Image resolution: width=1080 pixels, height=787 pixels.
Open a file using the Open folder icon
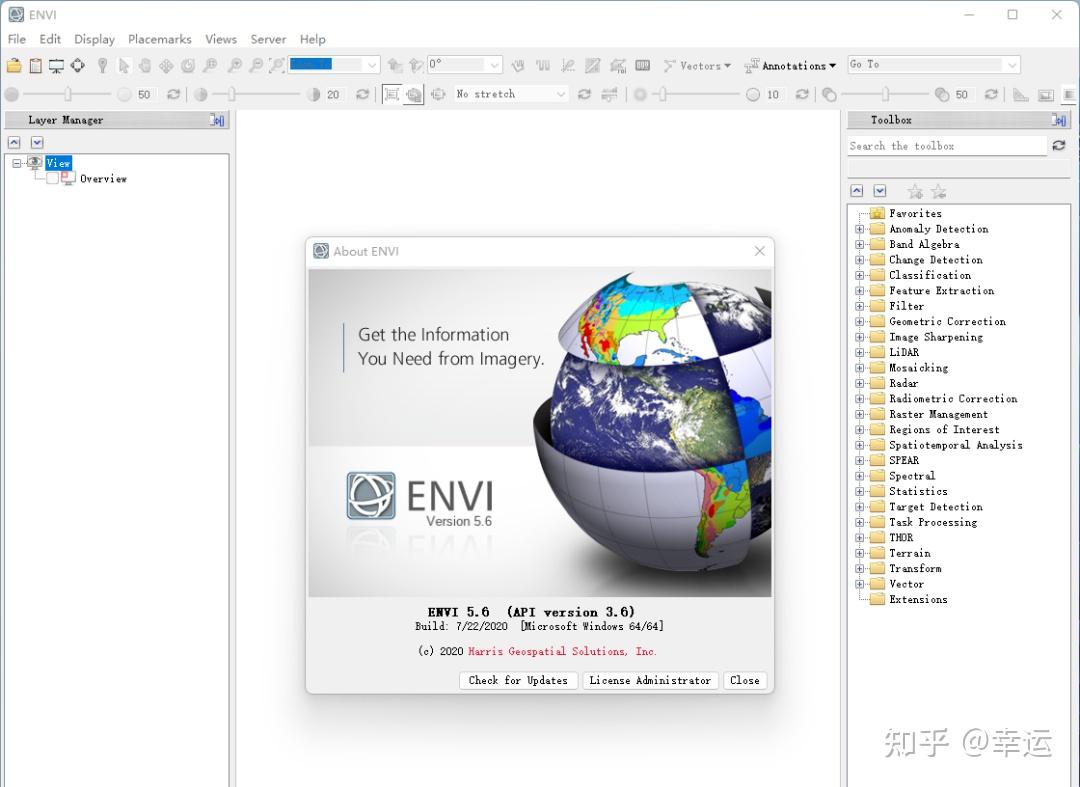16,67
